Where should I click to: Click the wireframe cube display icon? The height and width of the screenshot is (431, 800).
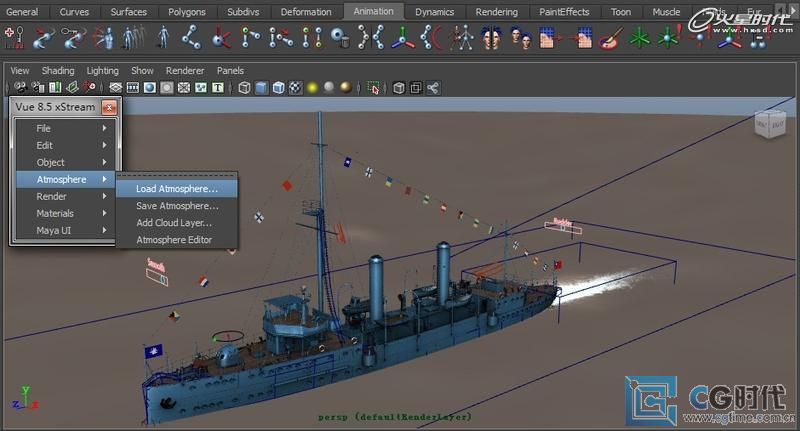pyautogui.click(x=244, y=88)
